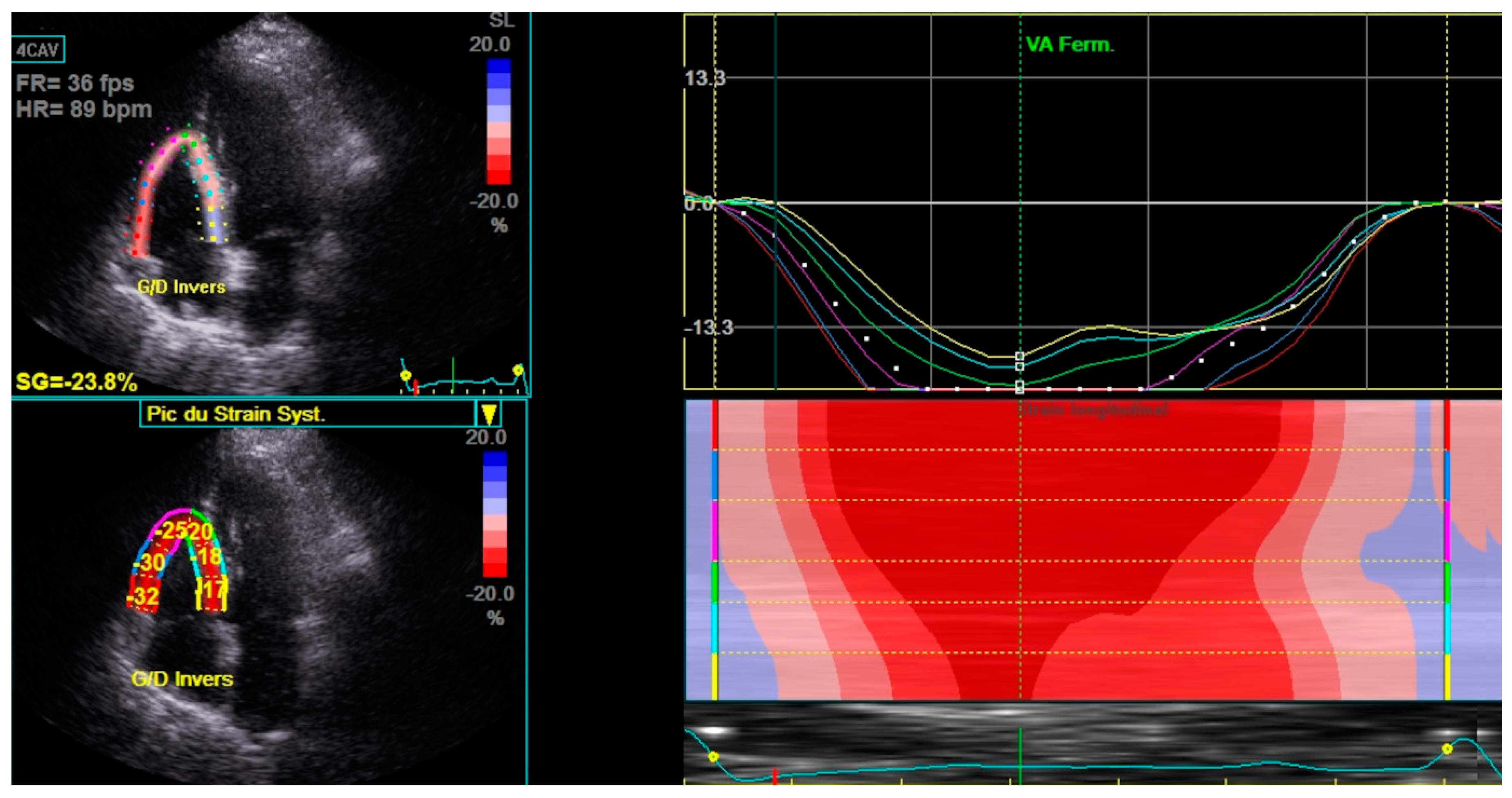The height and width of the screenshot is (798, 1512).
Task: Click the right yellow marker on bottom ECG trace
Action: pos(1447,748)
